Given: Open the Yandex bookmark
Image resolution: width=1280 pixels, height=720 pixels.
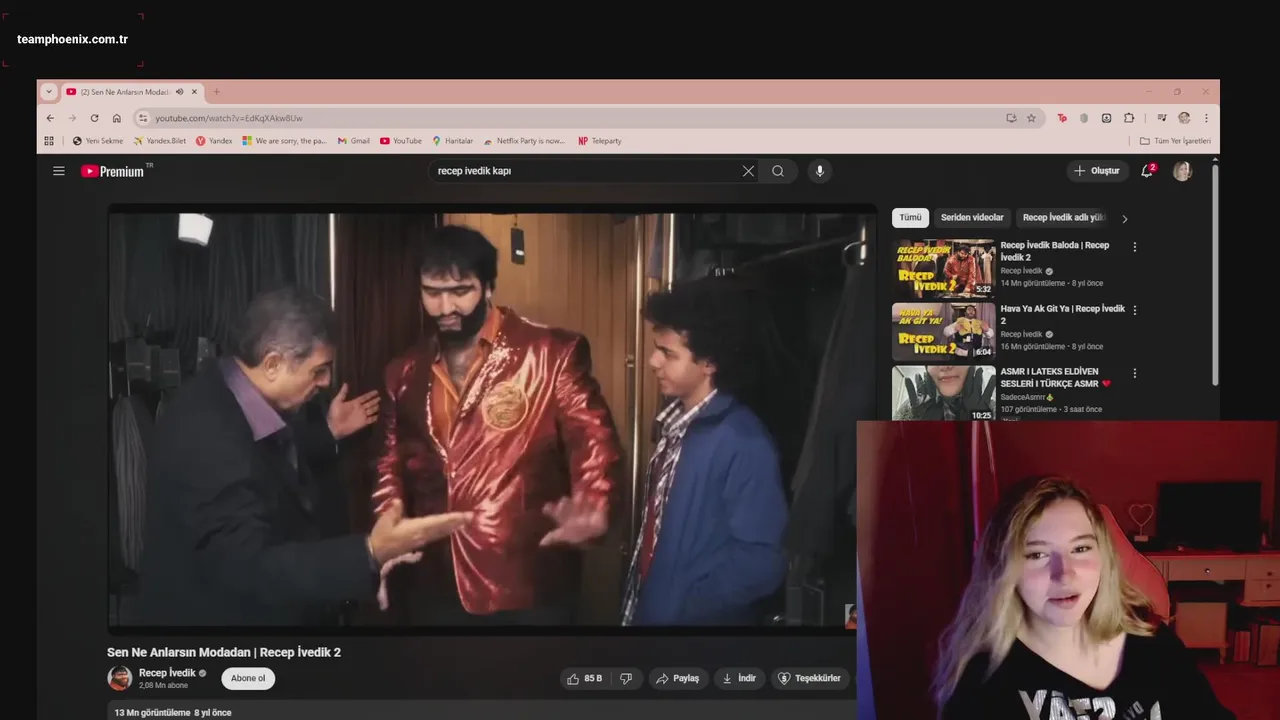Looking at the screenshot, I should (x=214, y=141).
